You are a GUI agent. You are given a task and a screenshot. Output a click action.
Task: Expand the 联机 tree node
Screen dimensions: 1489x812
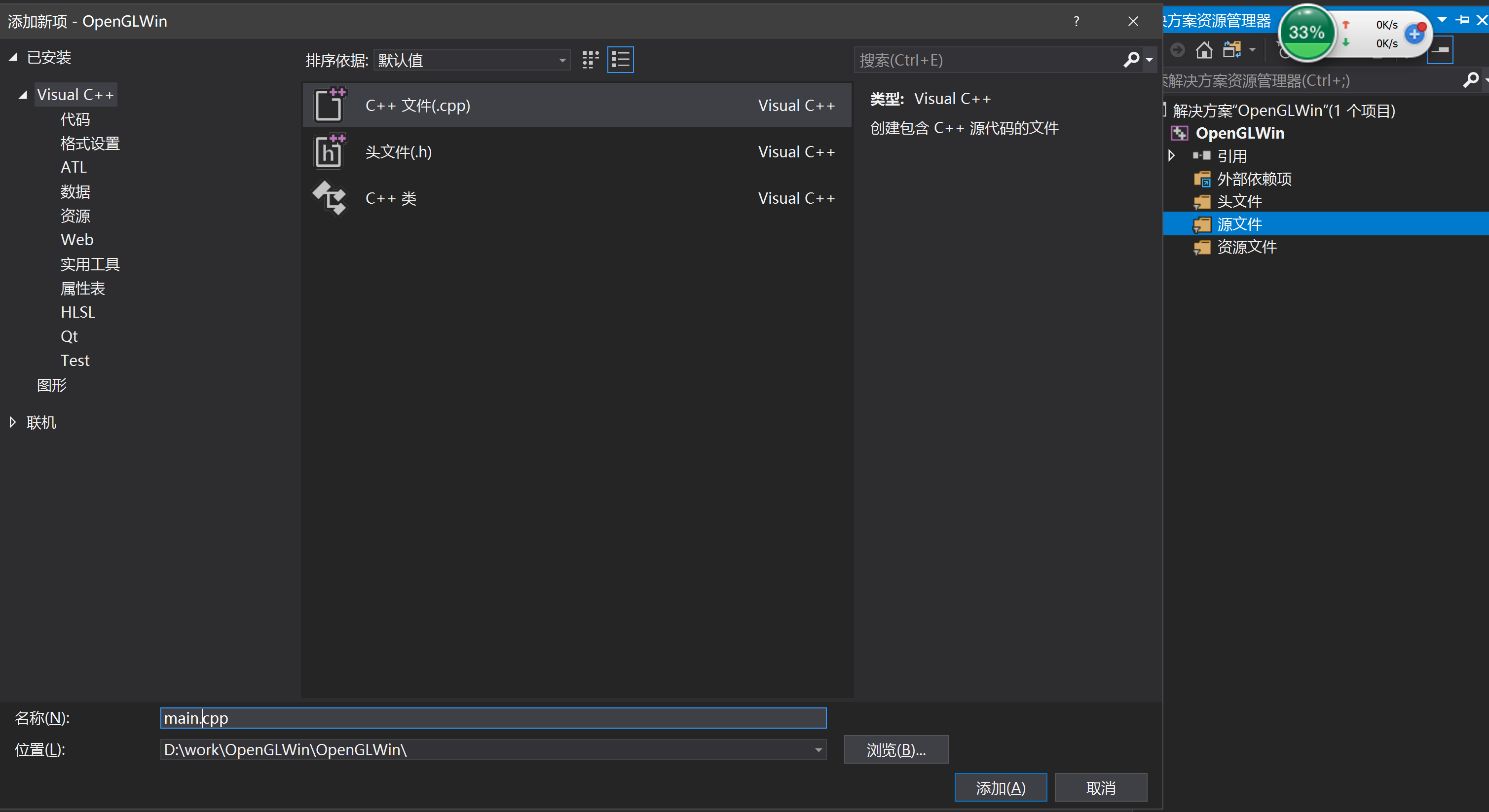13,422
